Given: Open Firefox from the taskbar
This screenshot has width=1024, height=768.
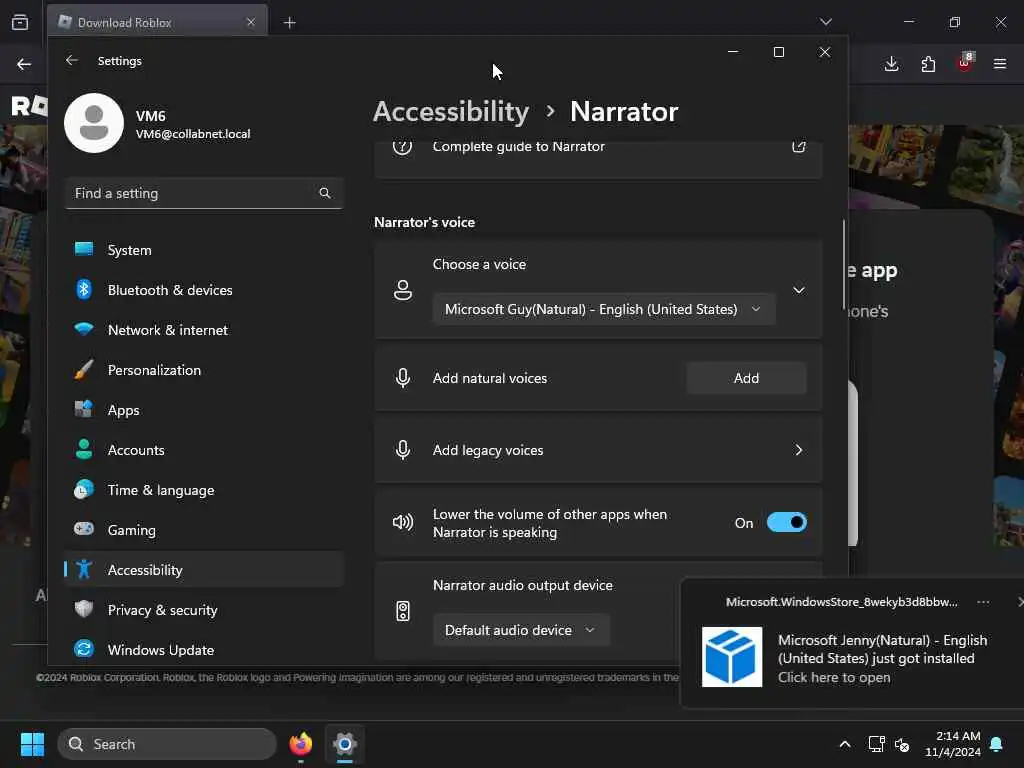Looking at the screenshot, I should tap(300, 744).
